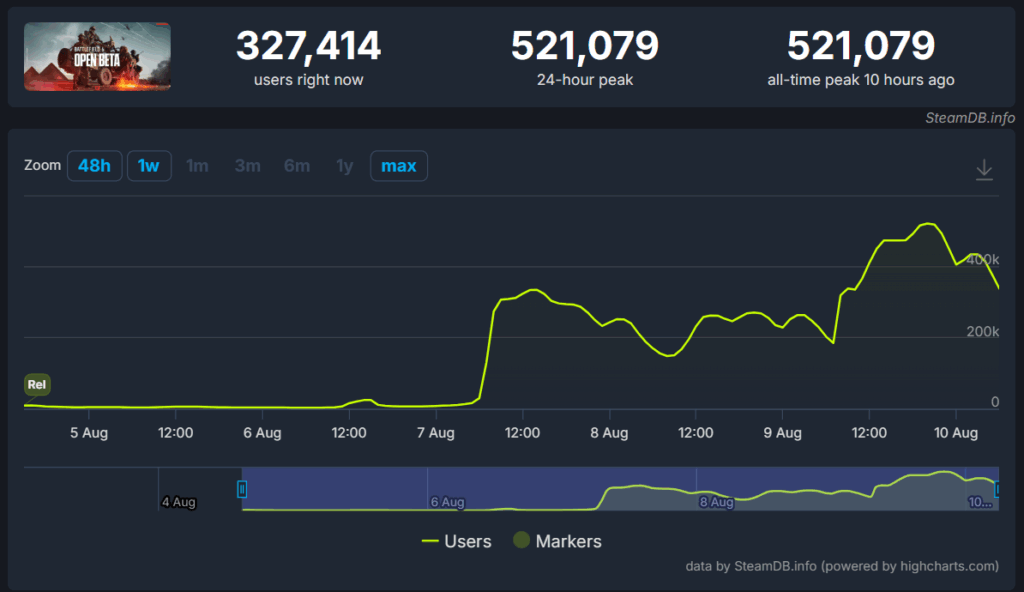Click the chart download/export icon
1024x592 pixels.
pos(984,171)
